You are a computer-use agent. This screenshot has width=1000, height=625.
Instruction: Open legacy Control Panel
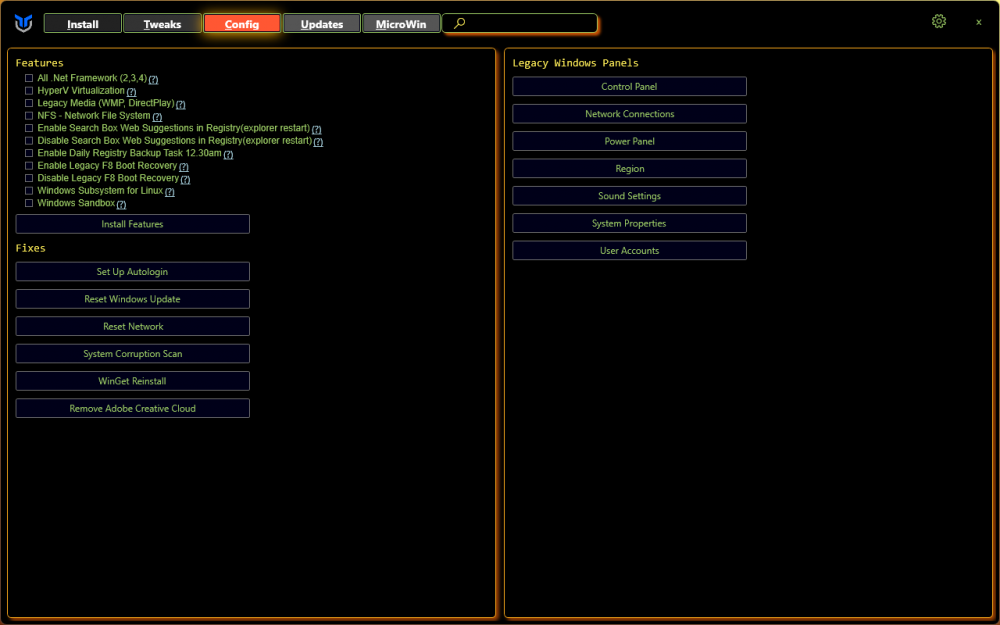(x=629, y=86)
